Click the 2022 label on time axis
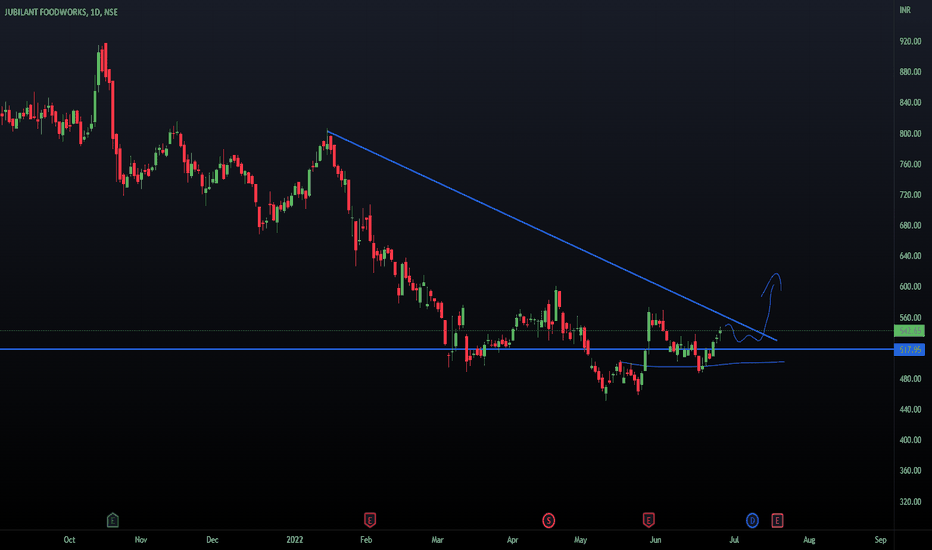The height and width of the screenshot is (550, 932). coord(295,540)
